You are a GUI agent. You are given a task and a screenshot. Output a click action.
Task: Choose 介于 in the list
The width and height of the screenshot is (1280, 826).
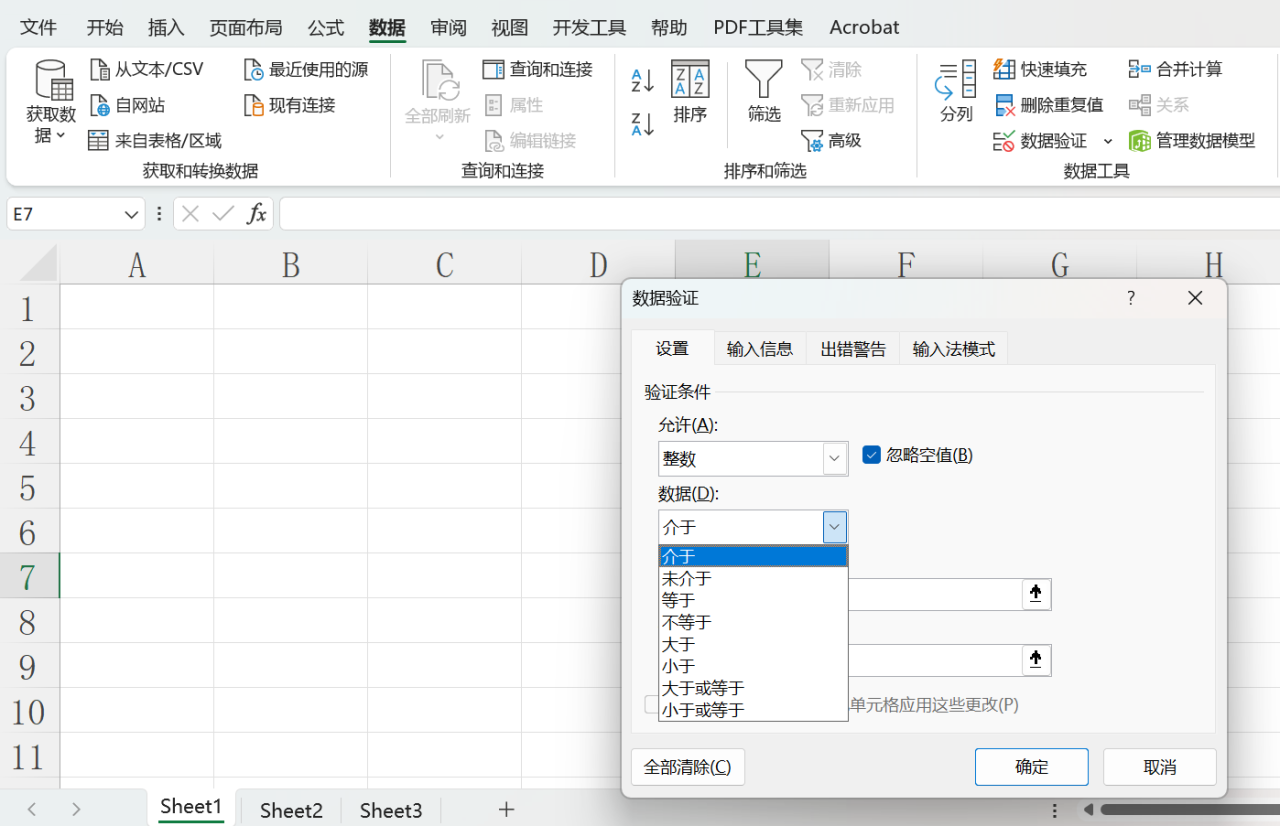tap(753, 556)
